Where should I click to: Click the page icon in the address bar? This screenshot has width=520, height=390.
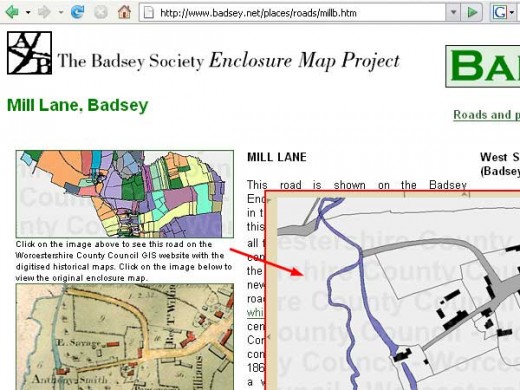pyautogui.click(x=148, y=13)
